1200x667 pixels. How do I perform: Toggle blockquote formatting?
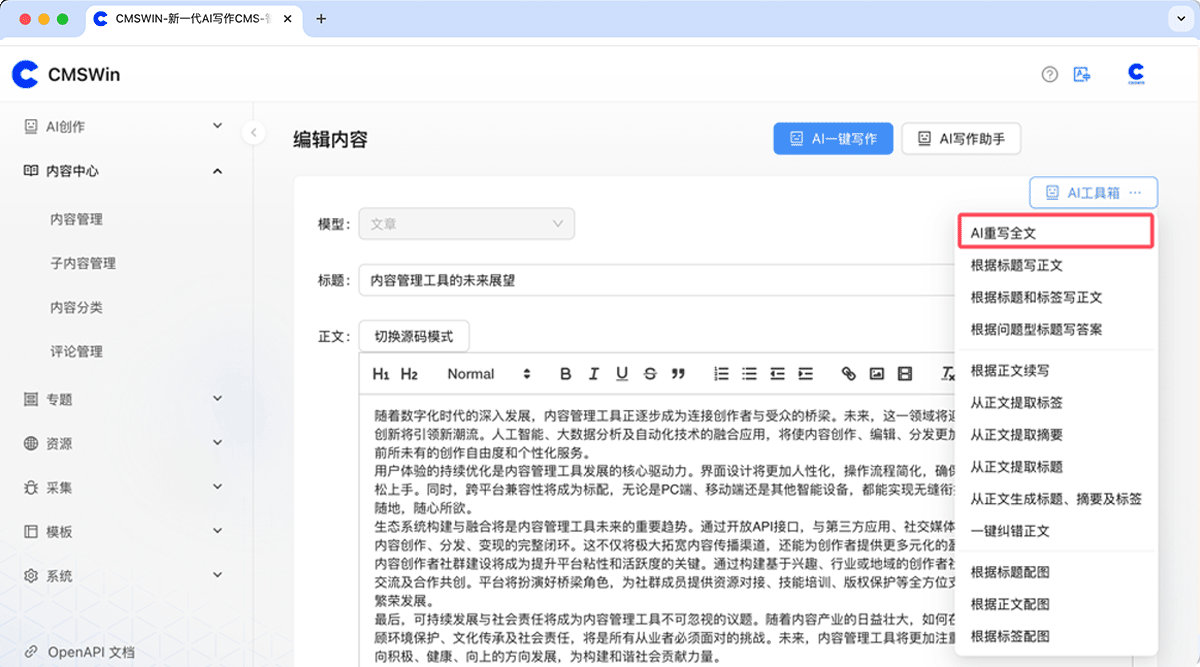tap(679, 374)
